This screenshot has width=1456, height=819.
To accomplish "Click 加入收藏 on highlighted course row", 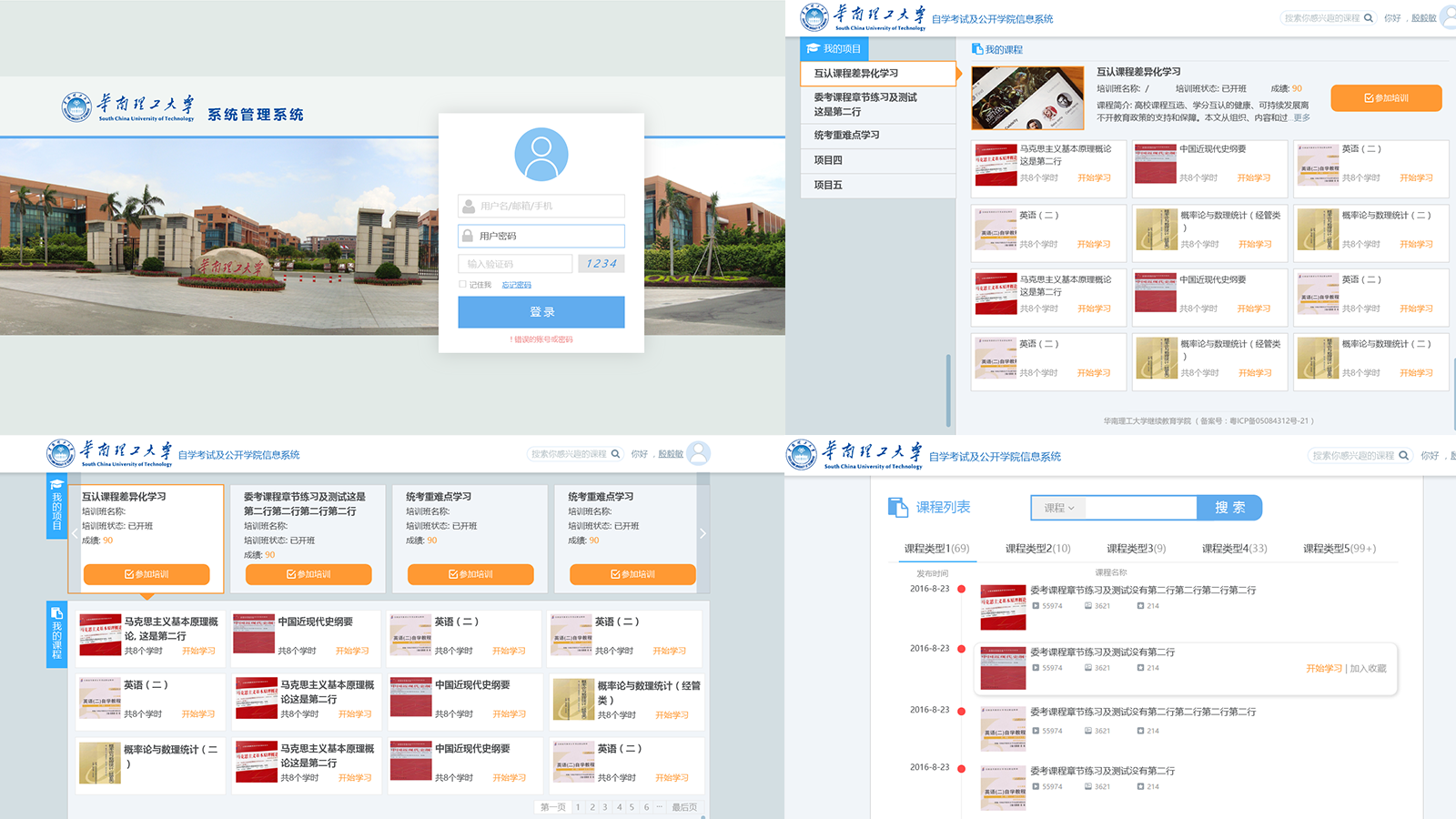I will 1368,669.
